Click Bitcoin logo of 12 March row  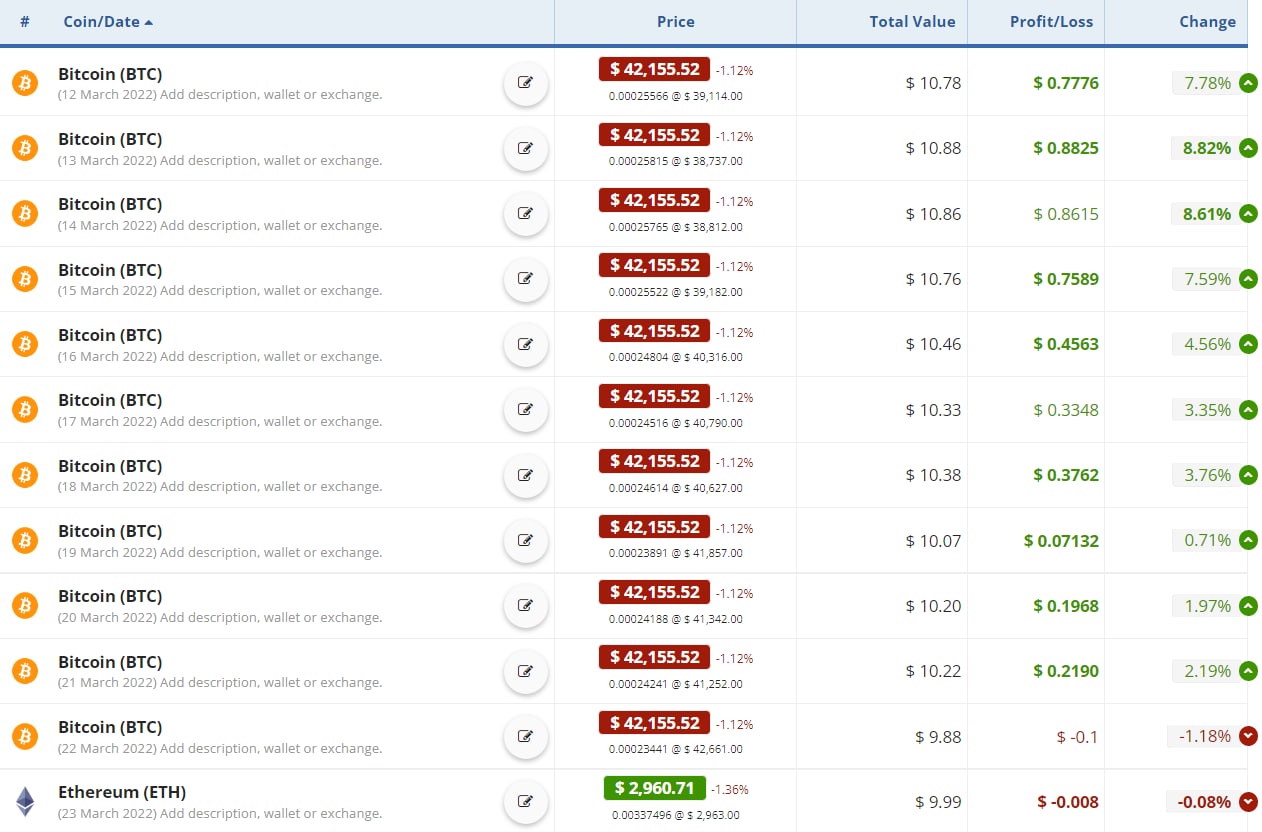coord(25,83)
